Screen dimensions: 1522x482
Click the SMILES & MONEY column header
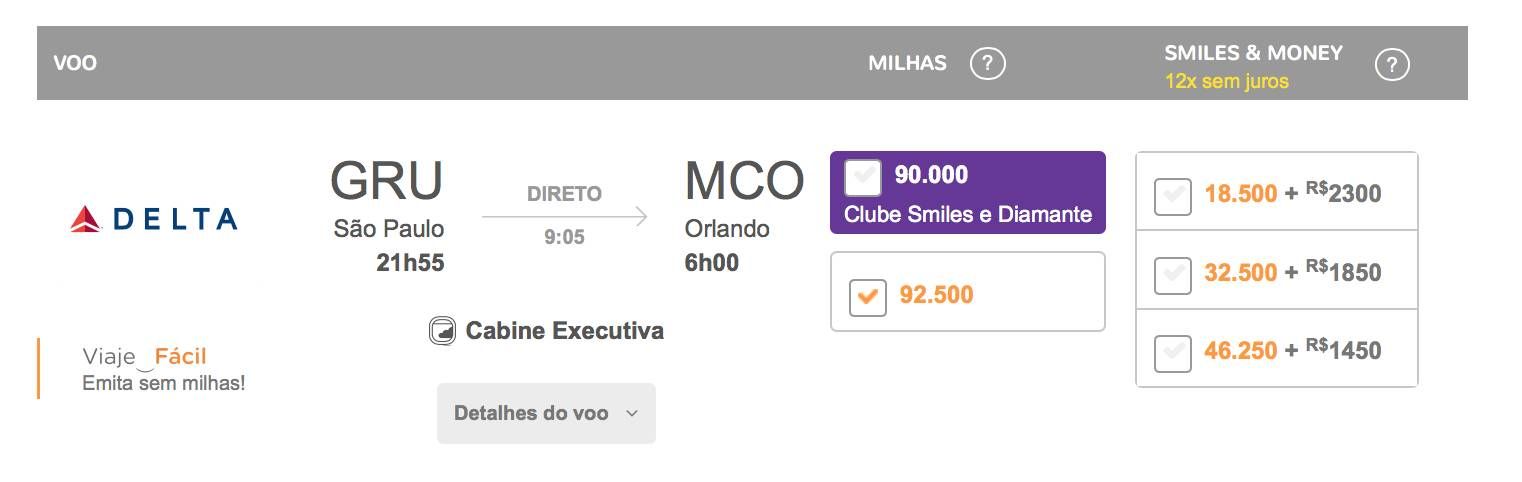[1253, 53]
